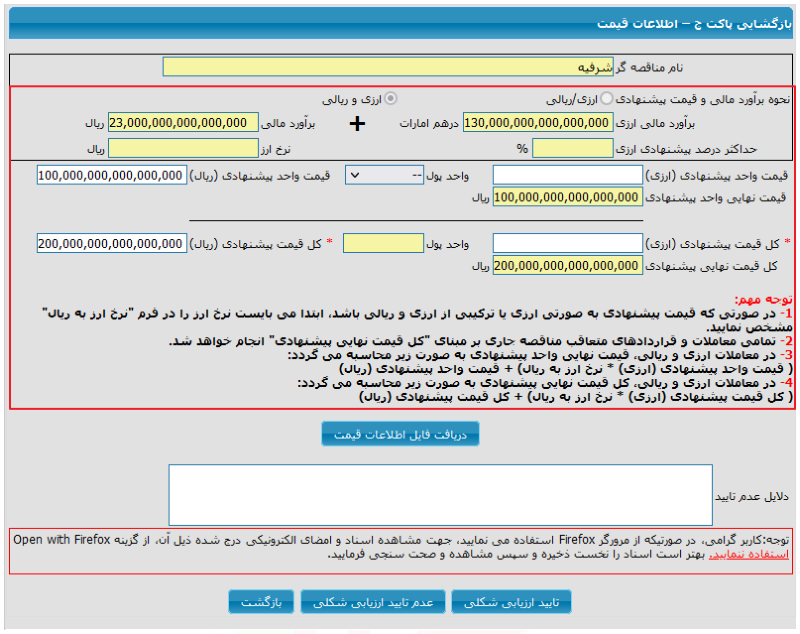800x634 pixels.
Task: Click the کل قیمت نهایی پیشنهادی field
Action: (x=567, y=266)
